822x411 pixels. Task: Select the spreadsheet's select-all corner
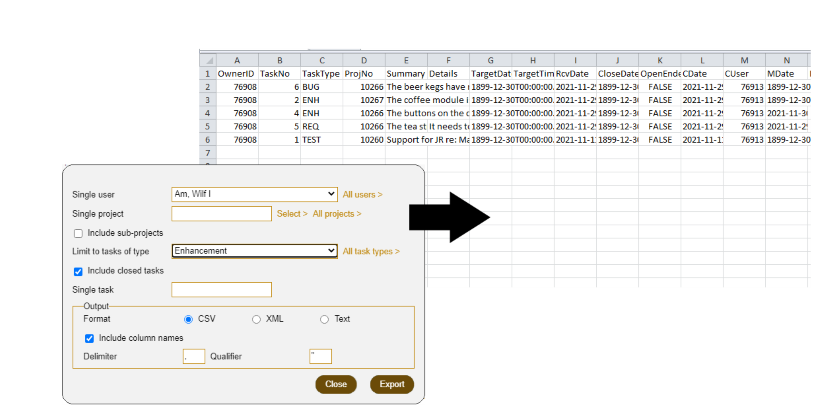[208, 60]
